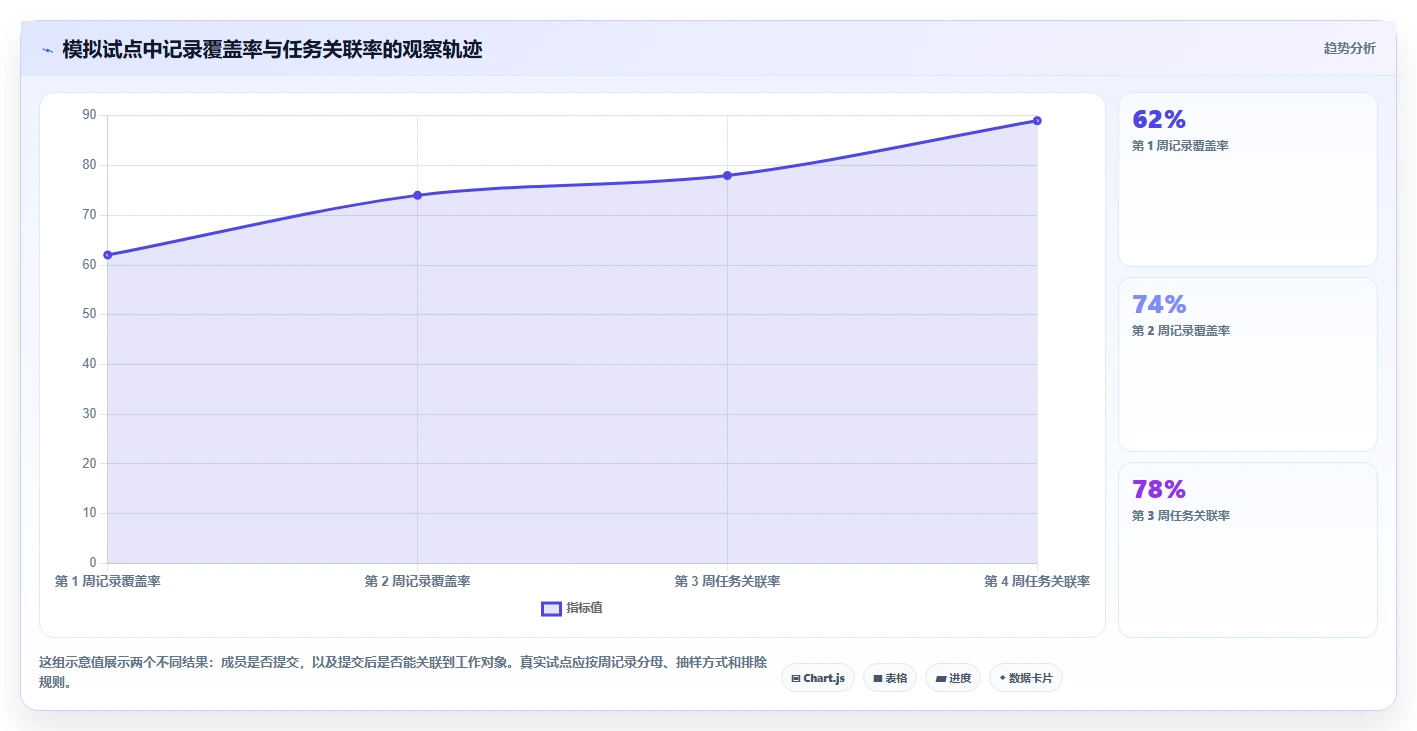
Task: Click the 62% value text
Action: click(x=1158, y=119)
